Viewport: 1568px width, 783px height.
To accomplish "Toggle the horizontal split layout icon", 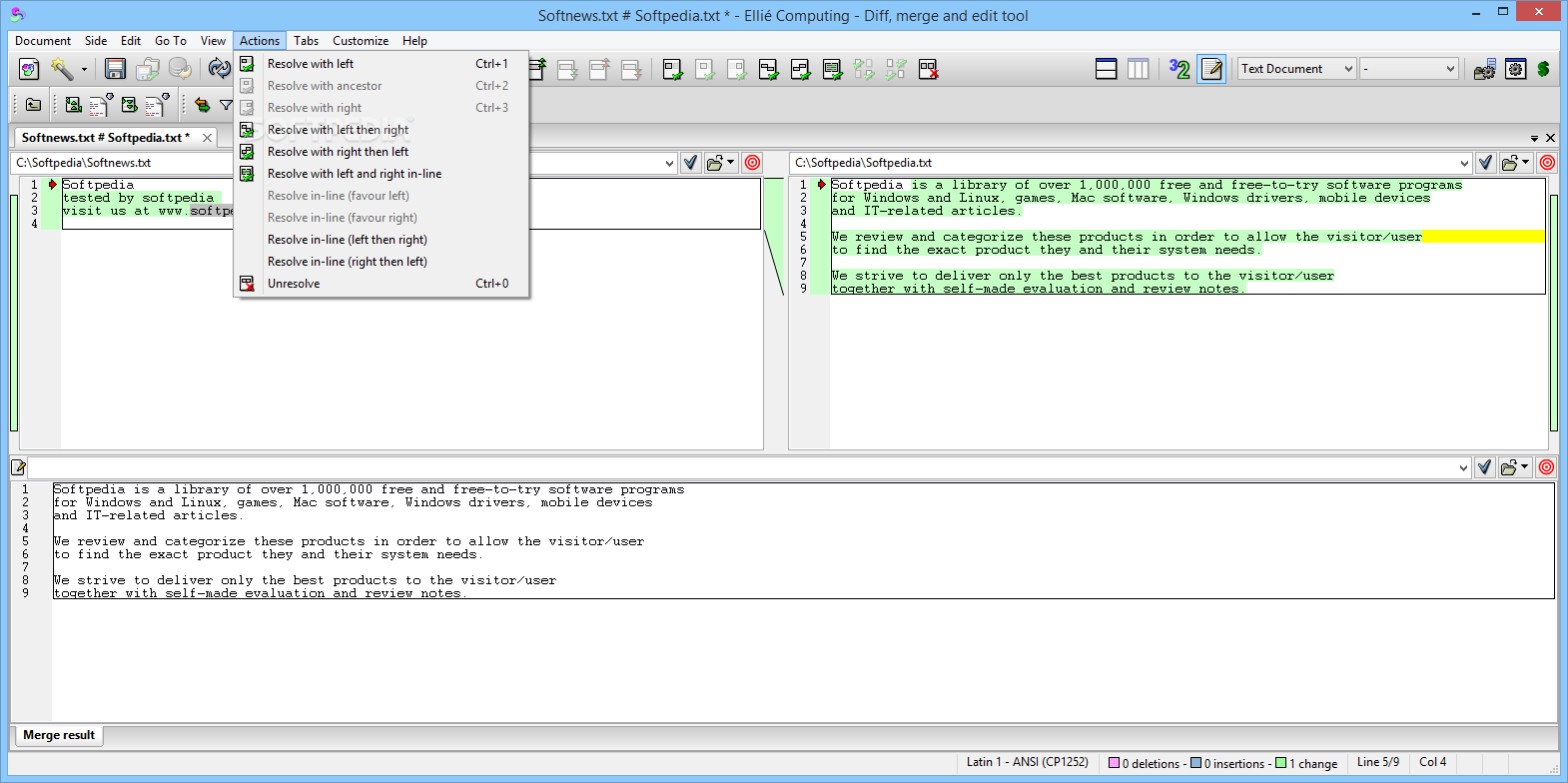I will tap(1106, 69).
